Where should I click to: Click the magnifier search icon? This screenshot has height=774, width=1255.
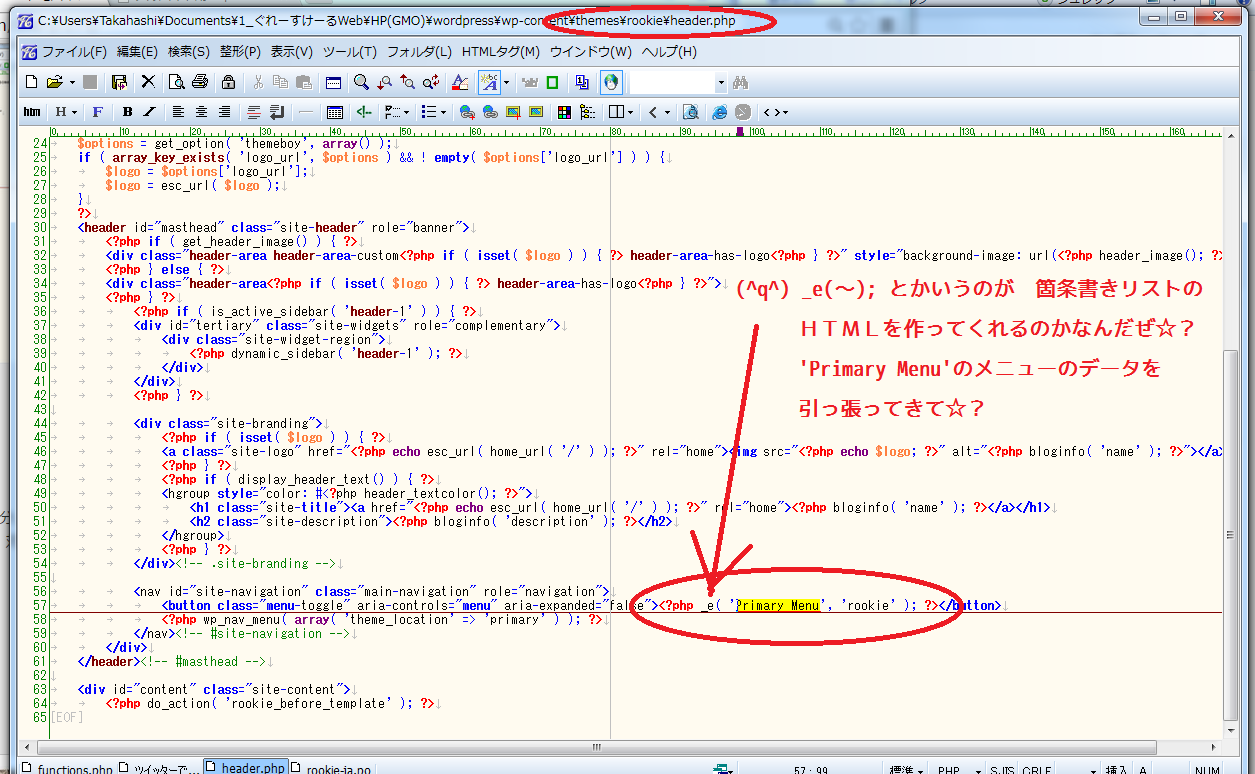pos(361,82)
